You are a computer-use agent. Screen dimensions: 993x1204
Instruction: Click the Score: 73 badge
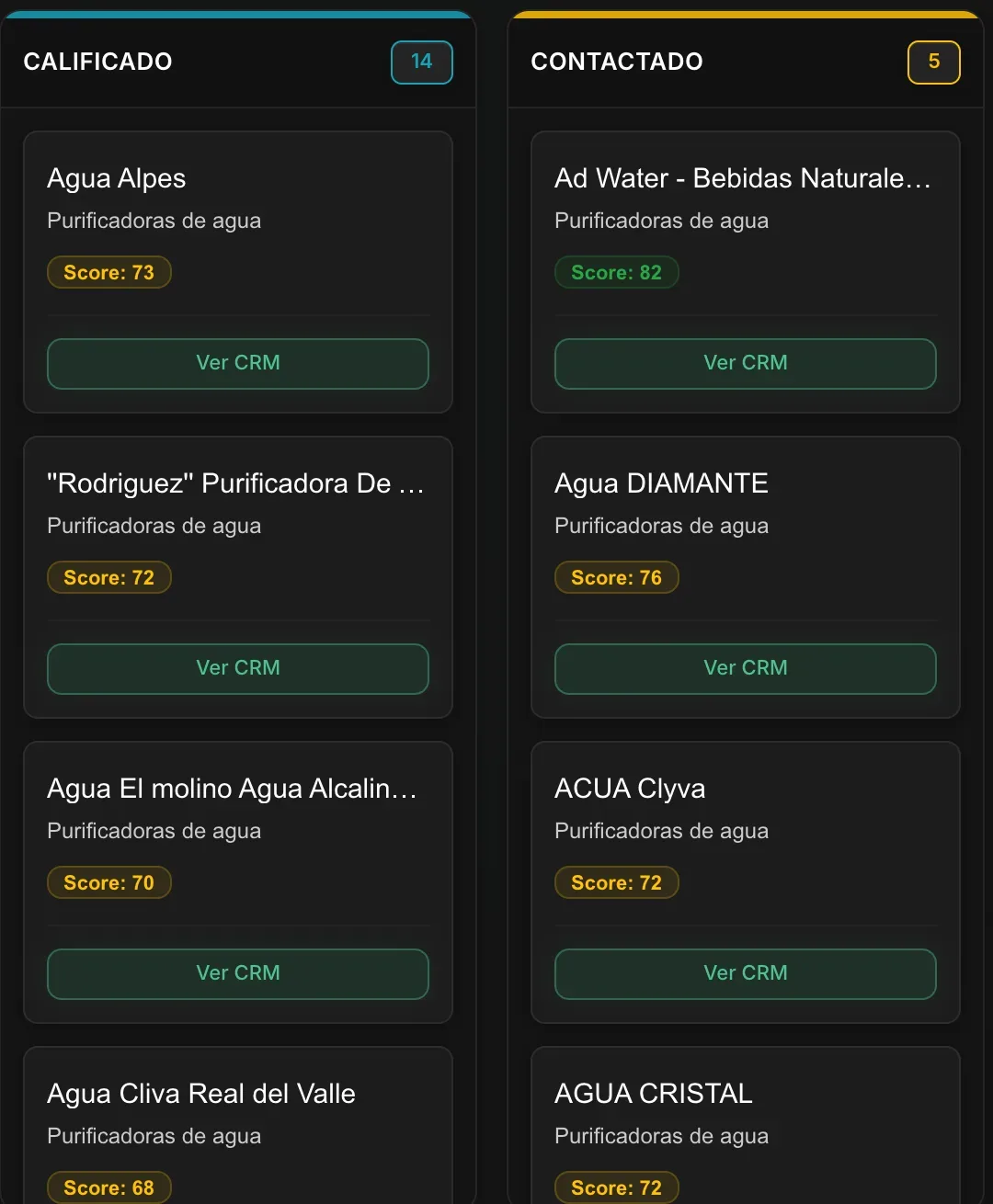109,272
